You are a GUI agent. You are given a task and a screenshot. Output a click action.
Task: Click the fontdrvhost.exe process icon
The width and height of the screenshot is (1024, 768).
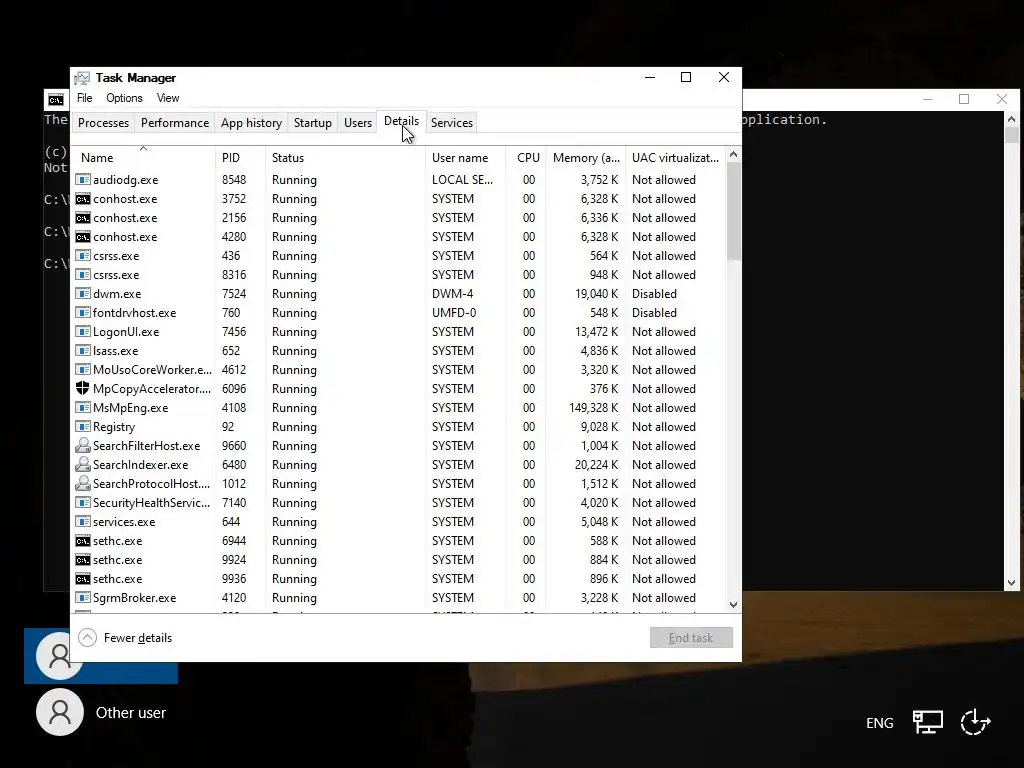[82, 313]
